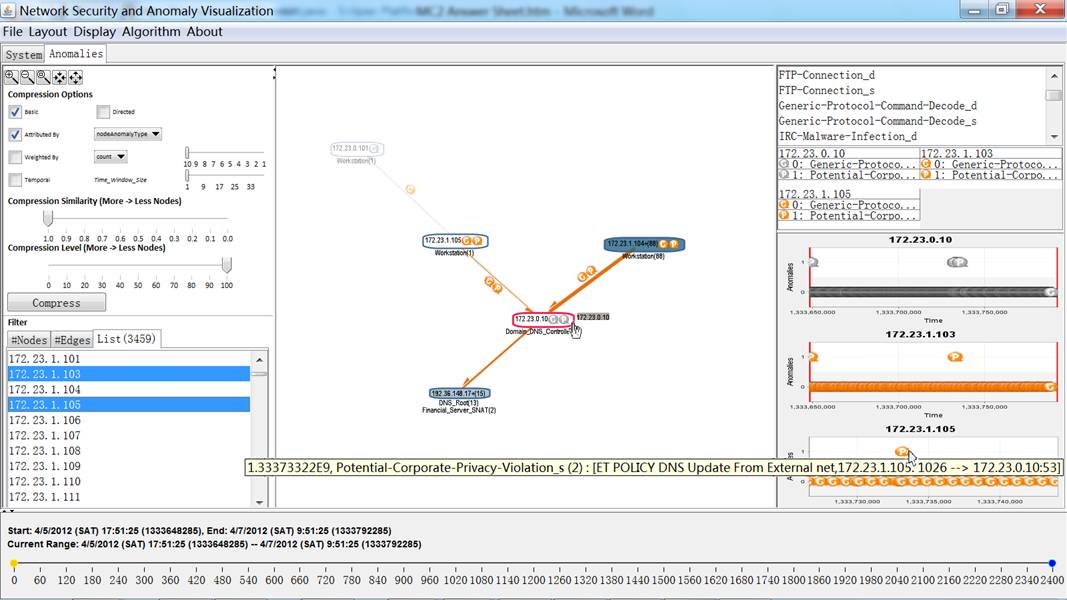The image size is (1067, 600).
Task: Select 172.23.1.110 in the list
Action: [x=129, y=481]
